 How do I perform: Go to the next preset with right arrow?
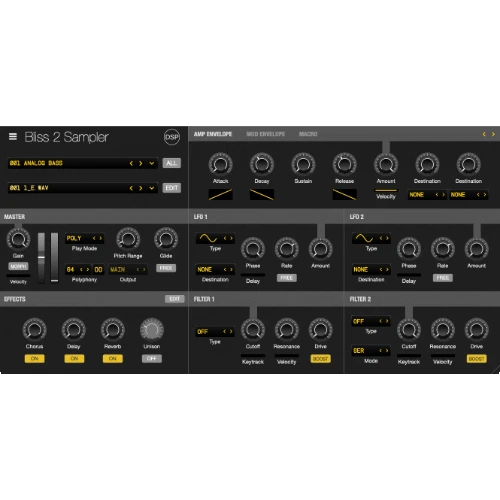click(141, 163)
